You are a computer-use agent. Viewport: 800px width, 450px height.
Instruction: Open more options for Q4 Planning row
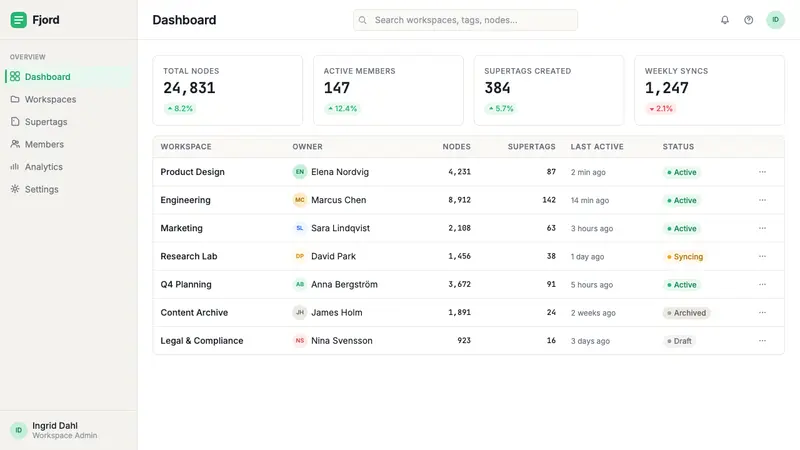tap(762, 284)
